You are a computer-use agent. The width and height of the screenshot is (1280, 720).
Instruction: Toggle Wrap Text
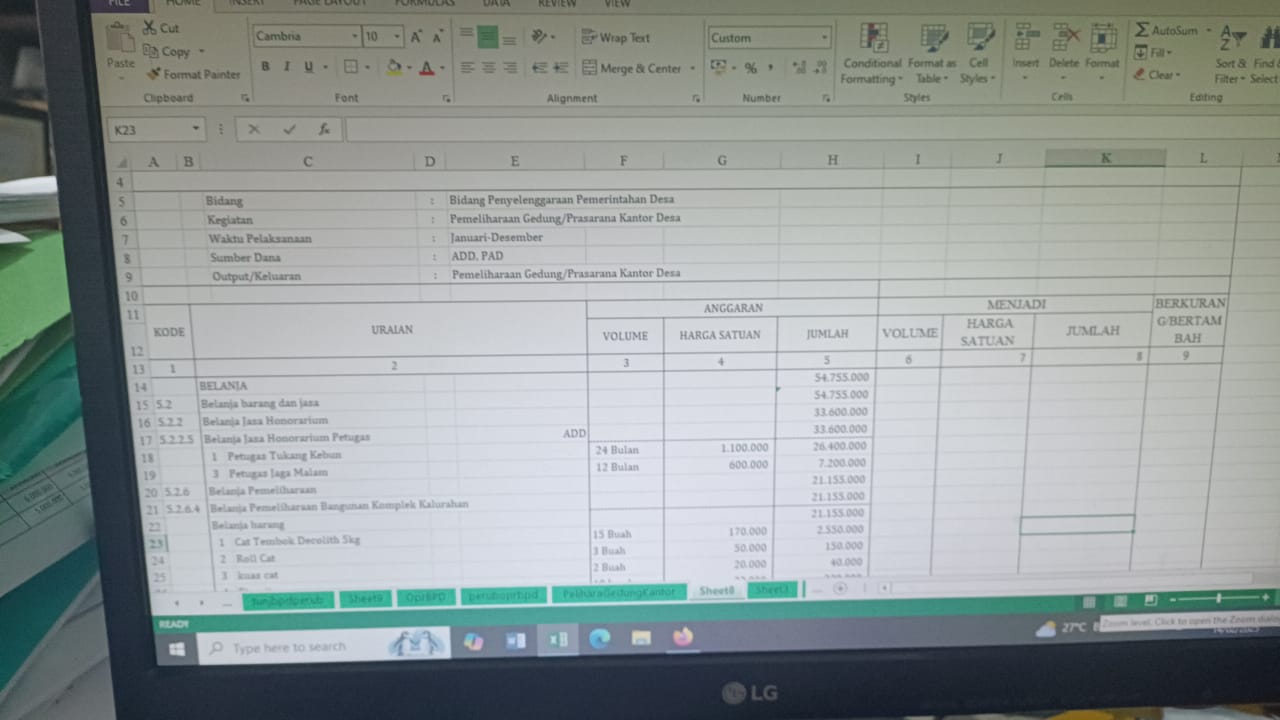pyautogui.click(x=616, y=37)
